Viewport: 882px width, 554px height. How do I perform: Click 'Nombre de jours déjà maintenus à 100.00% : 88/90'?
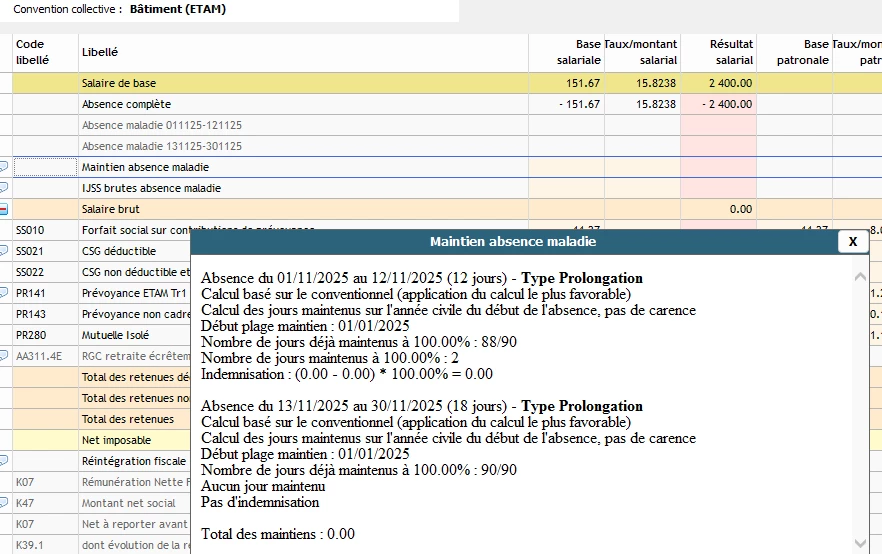(x=359, y=342)
